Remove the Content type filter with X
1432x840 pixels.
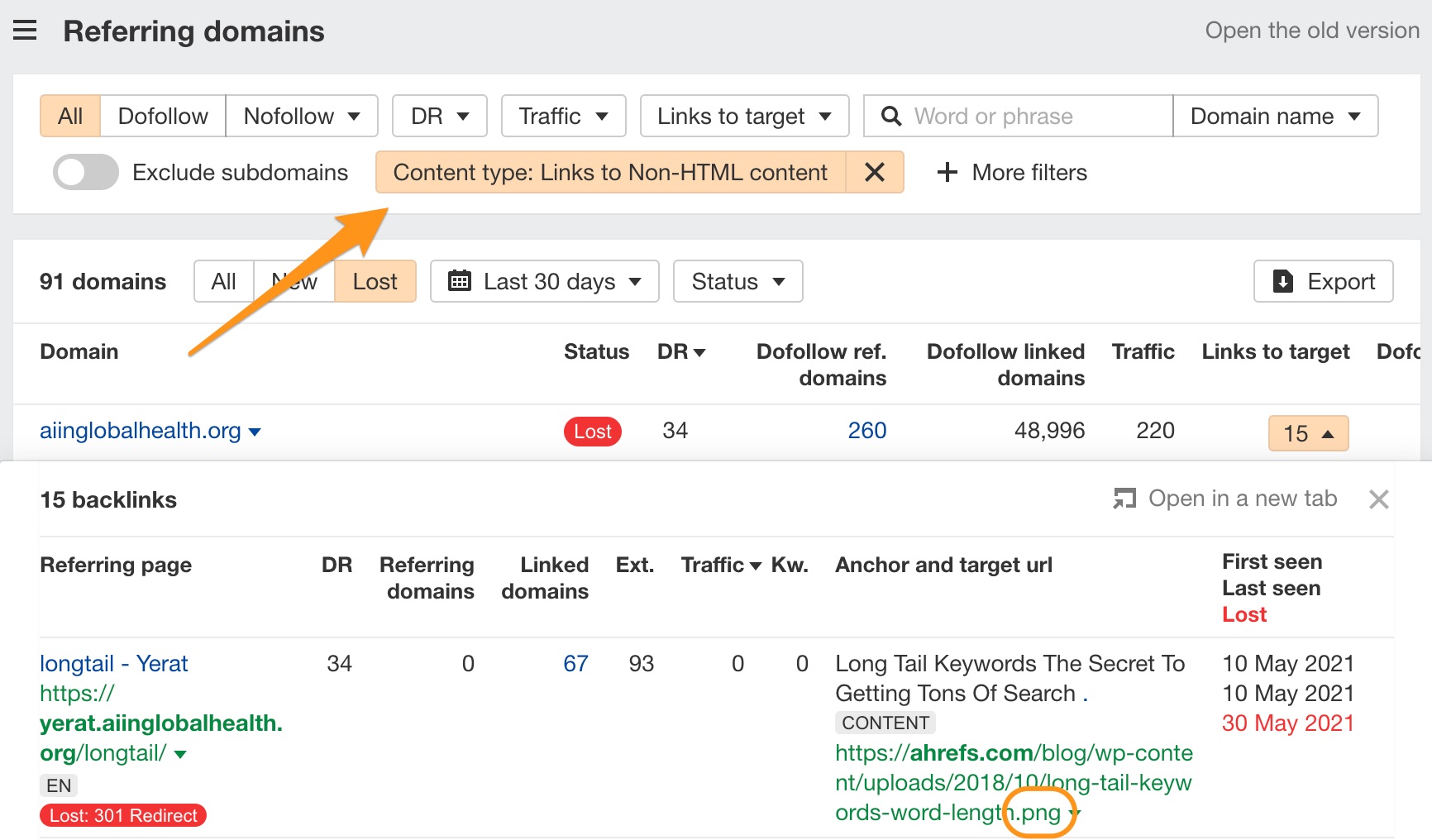874,172
